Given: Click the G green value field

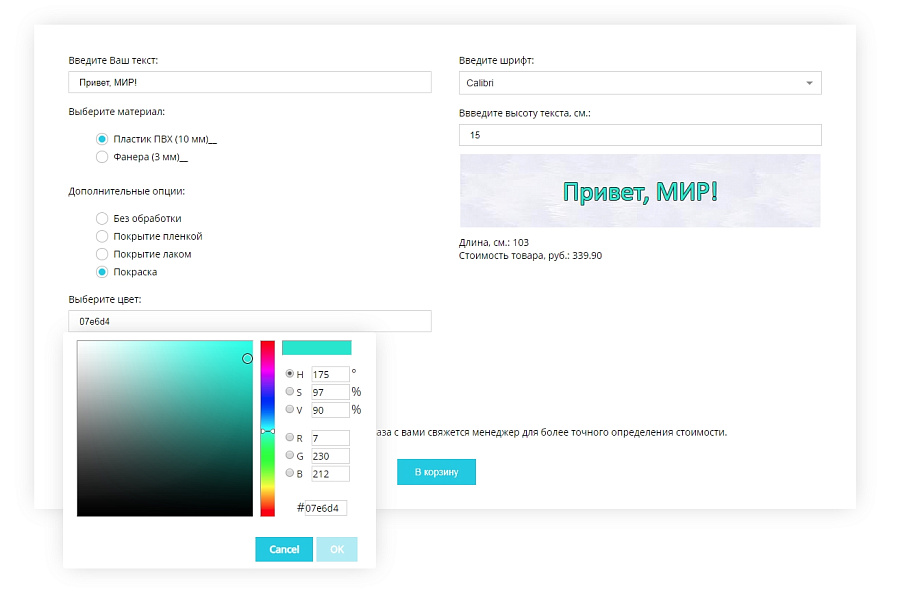Looking at the screenshot, I should click(330, 456).
